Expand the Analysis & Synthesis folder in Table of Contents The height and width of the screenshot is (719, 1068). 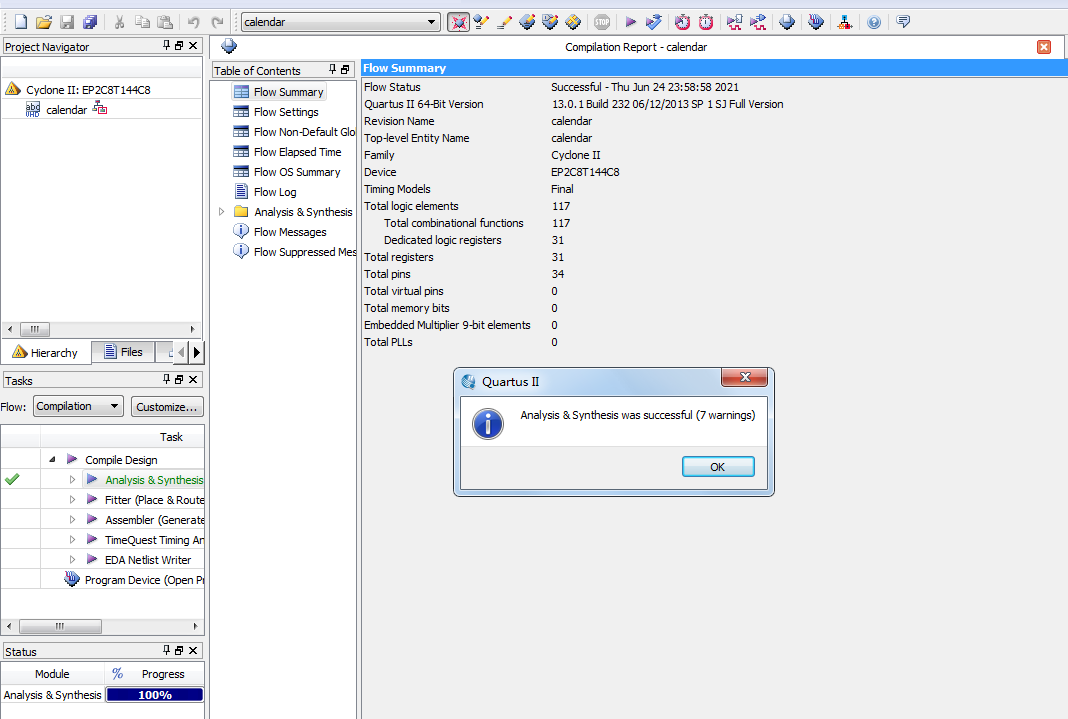coord(221,212)
